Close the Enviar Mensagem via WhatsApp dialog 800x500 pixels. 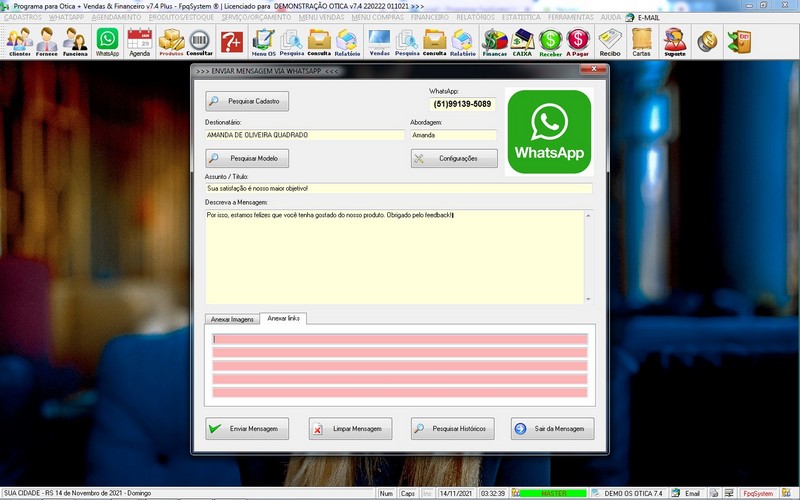[594, 69]
